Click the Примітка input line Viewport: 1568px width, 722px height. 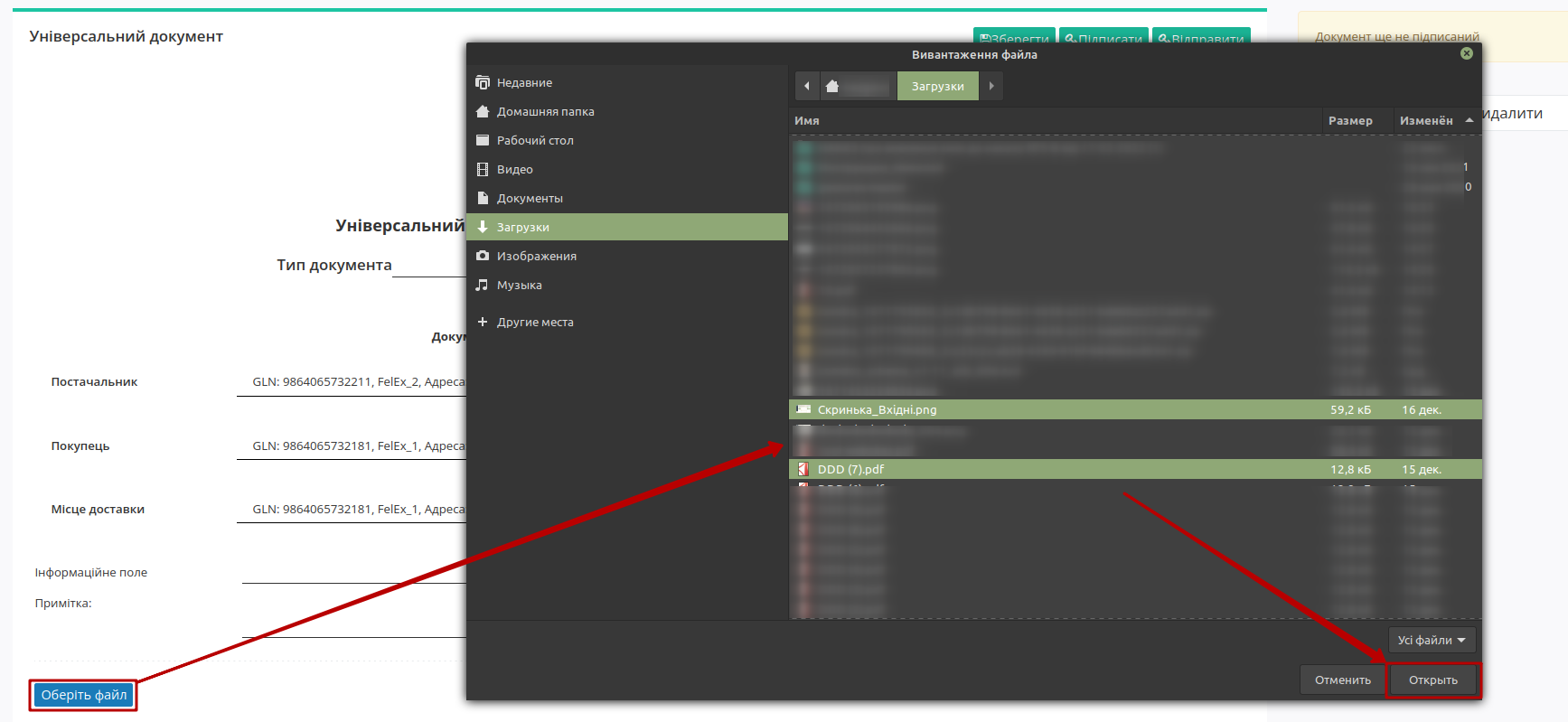click(354, 624)
